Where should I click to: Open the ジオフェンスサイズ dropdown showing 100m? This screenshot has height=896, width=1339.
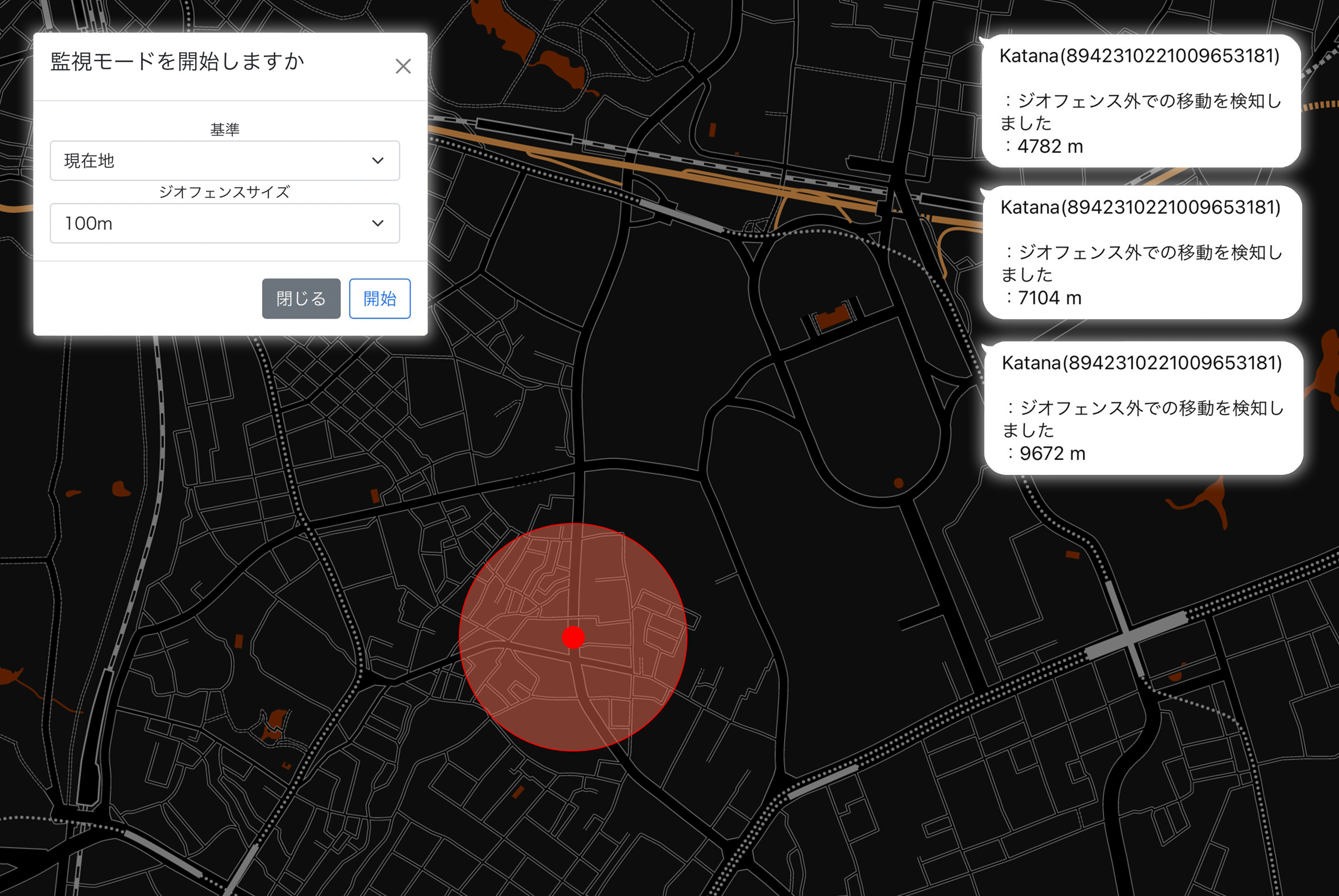(x=224, y=223)
